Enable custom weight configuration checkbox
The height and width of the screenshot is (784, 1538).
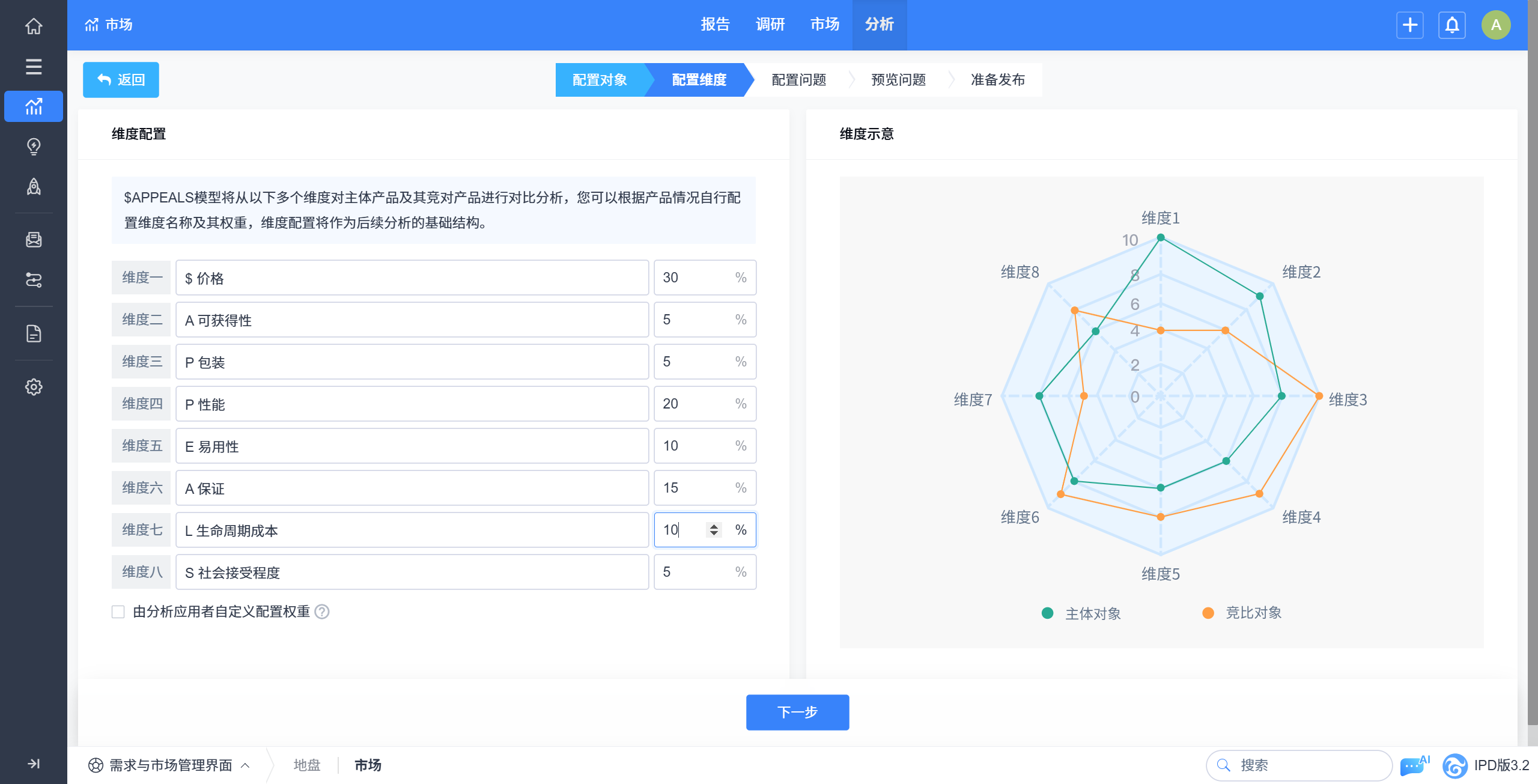118,612
